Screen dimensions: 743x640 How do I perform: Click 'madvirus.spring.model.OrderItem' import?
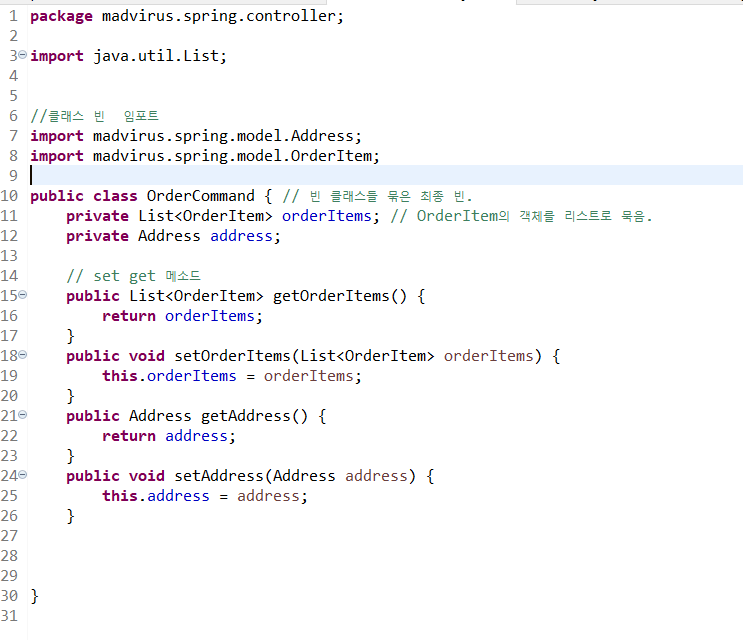tap(232, 156)
